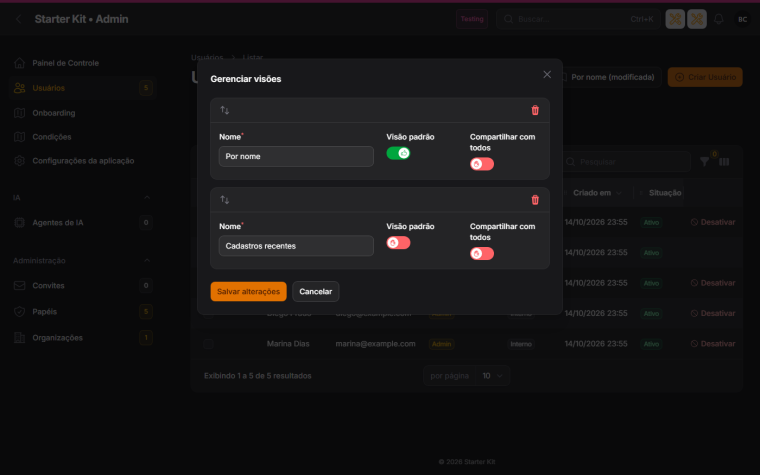
Task: Click Situação column header
Action: 665,193
